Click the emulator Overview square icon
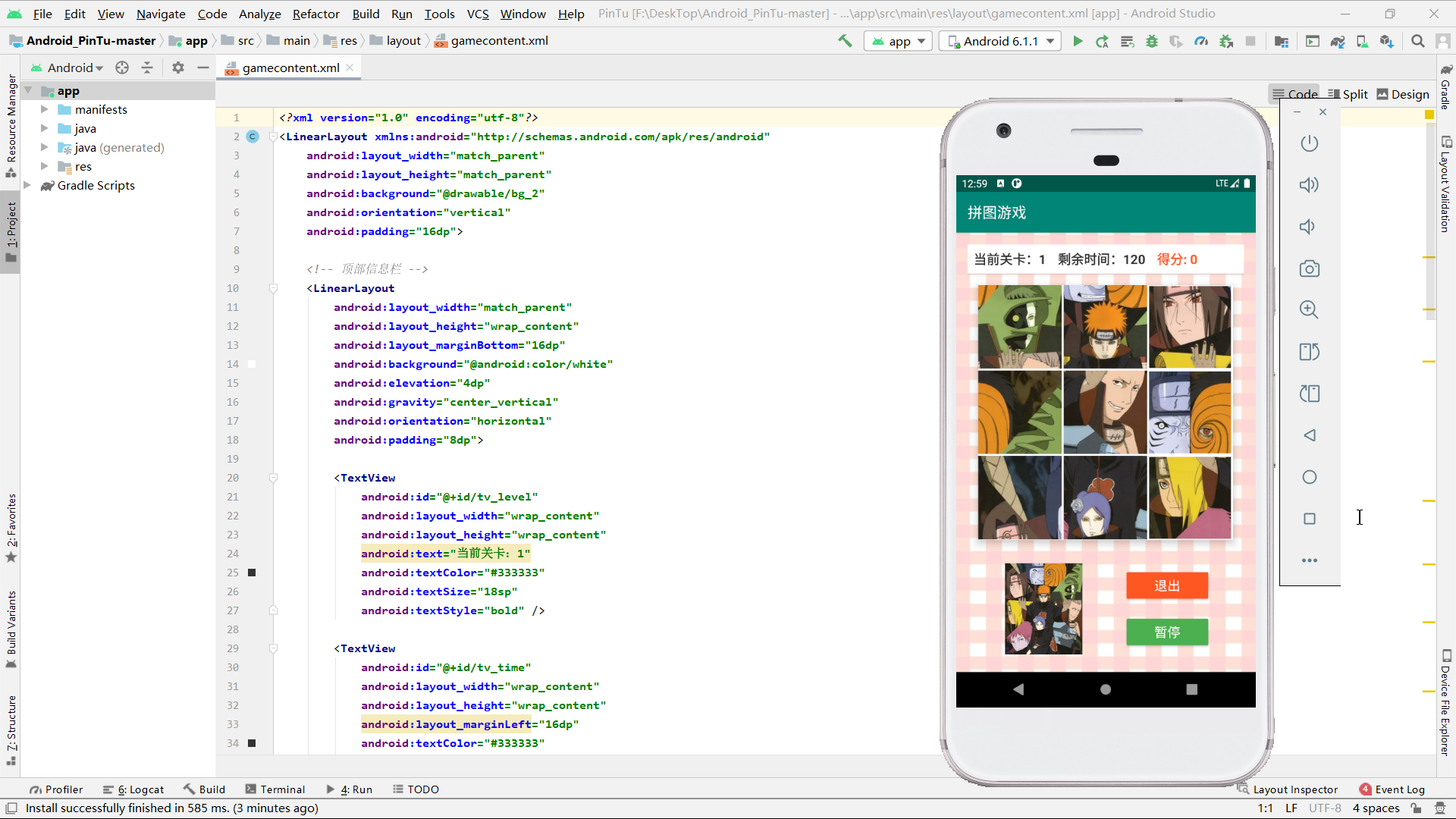Screen dimensions: 1456x819 (1310, 519)
